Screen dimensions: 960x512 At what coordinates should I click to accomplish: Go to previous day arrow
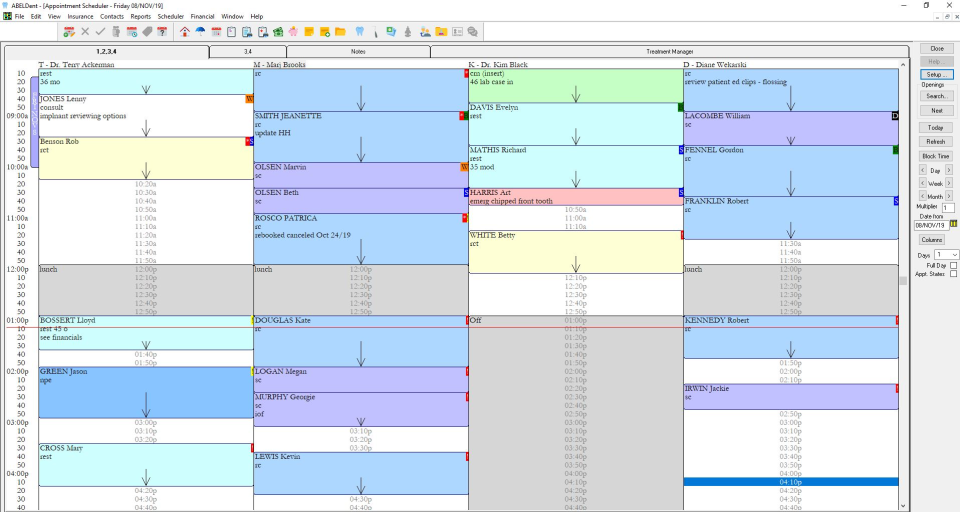[923, 170]
